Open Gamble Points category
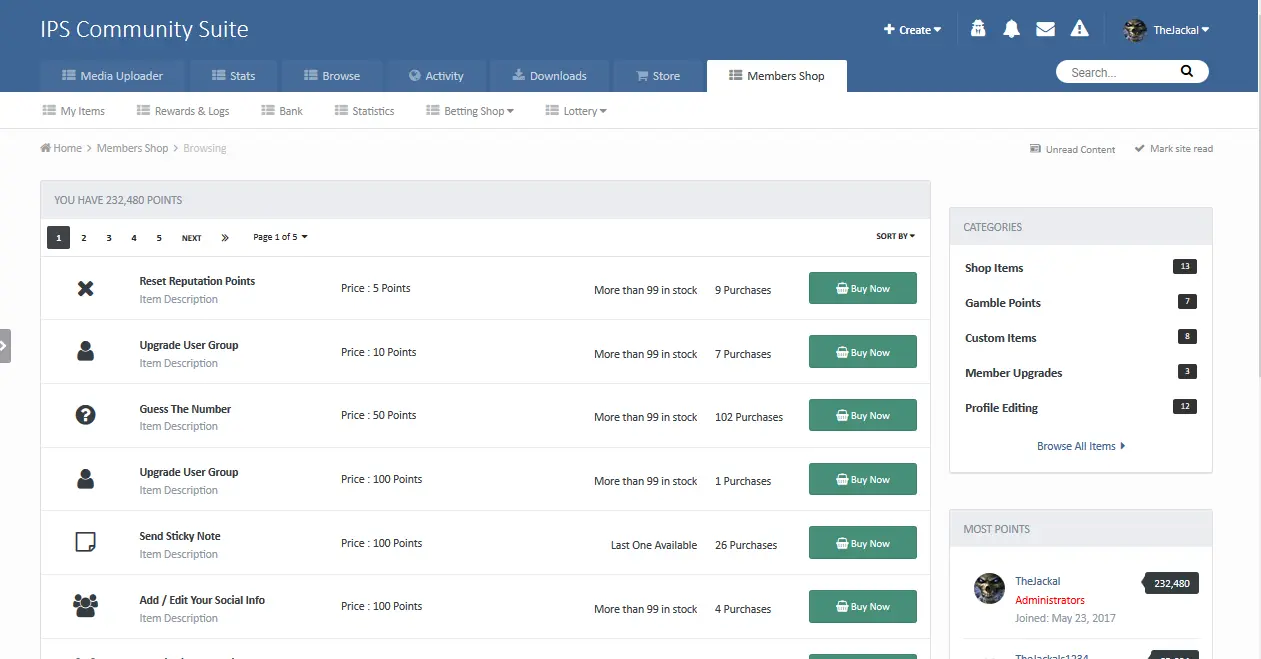Viewport: 1261px width, 659px height. [1003, 303]
